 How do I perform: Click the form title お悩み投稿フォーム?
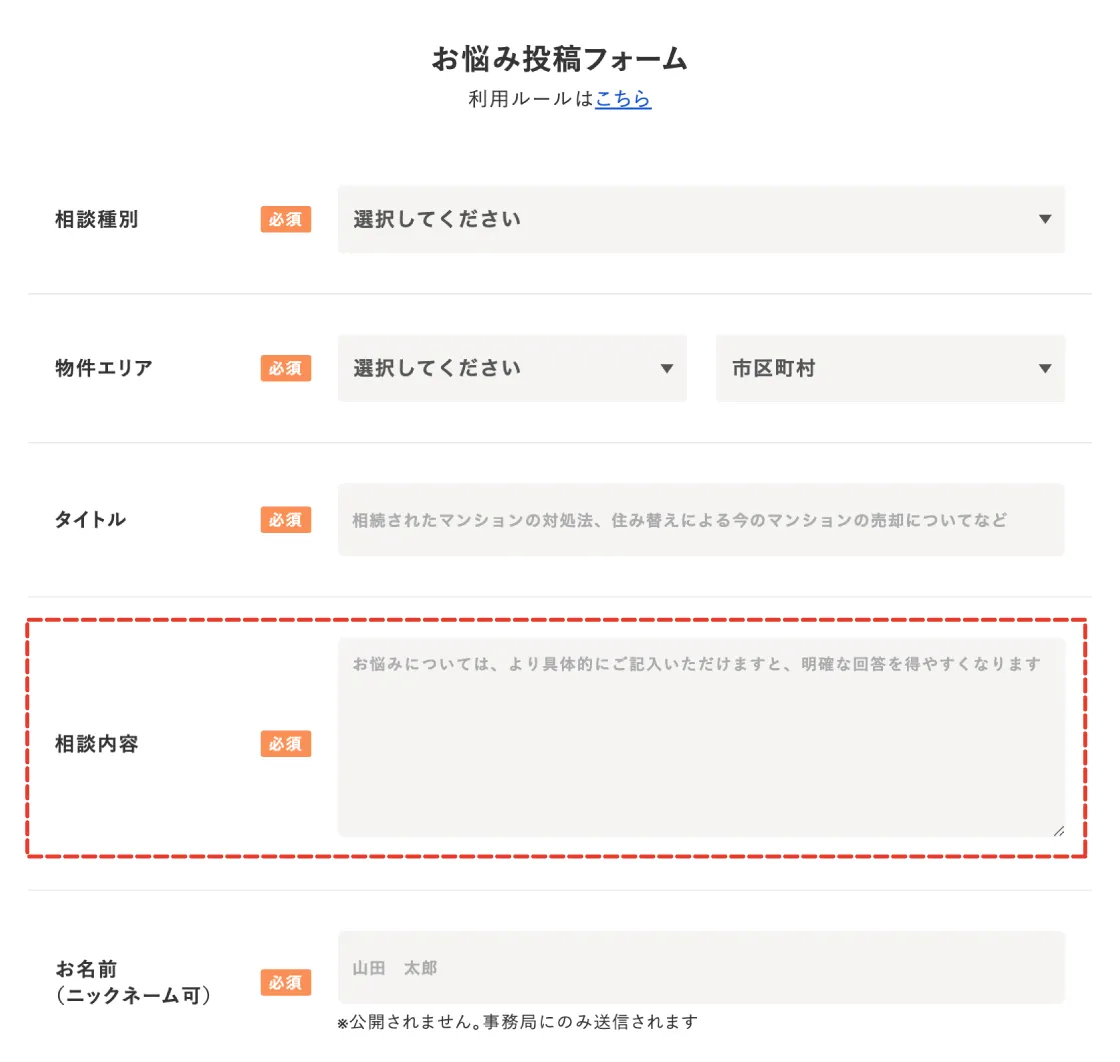click(560, 59)
